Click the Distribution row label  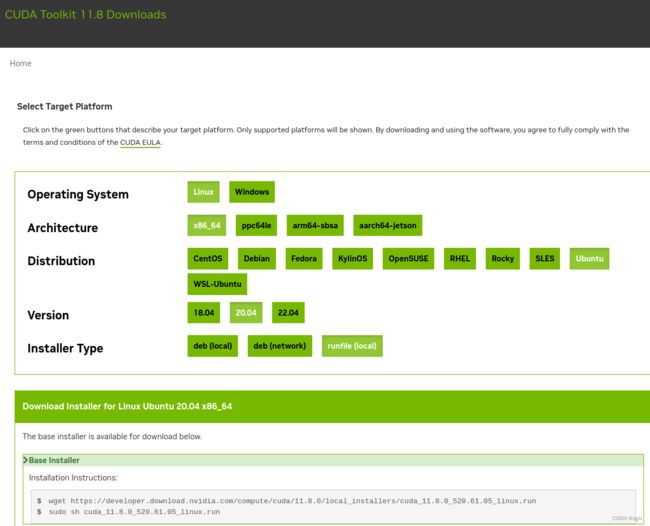point(61,261)
